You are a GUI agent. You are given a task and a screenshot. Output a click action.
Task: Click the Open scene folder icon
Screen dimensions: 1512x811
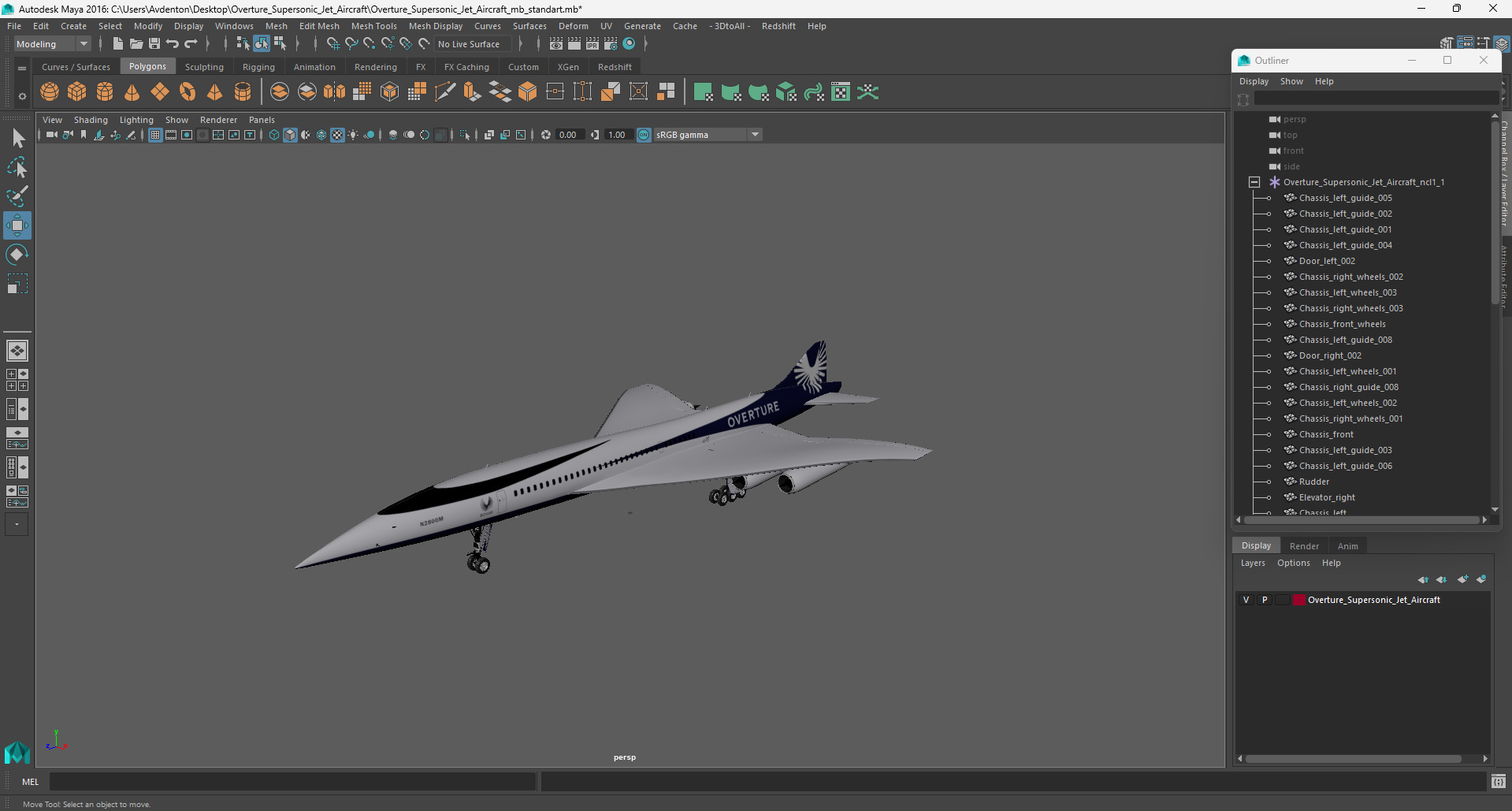pyautogui.click(x=136, y=44)
